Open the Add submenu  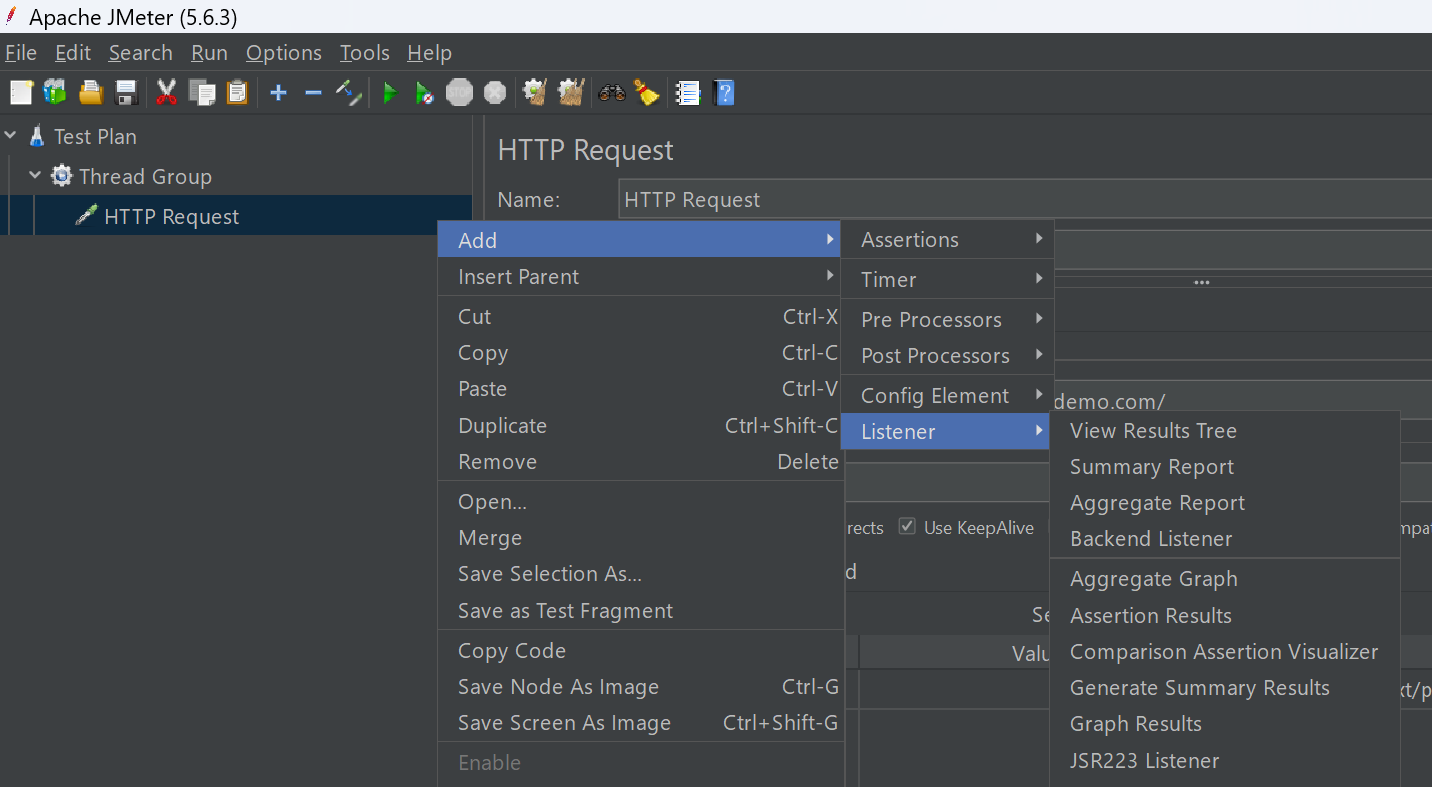click(x=640, y=240)
